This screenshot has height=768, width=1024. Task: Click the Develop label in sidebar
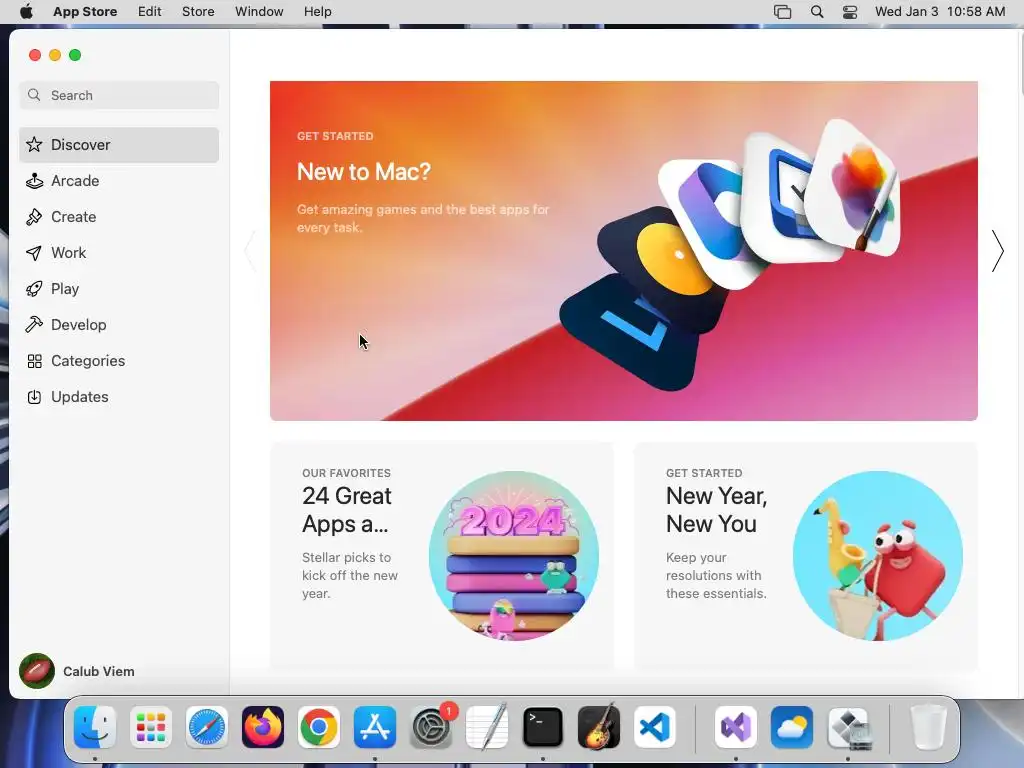click(78, 325)
